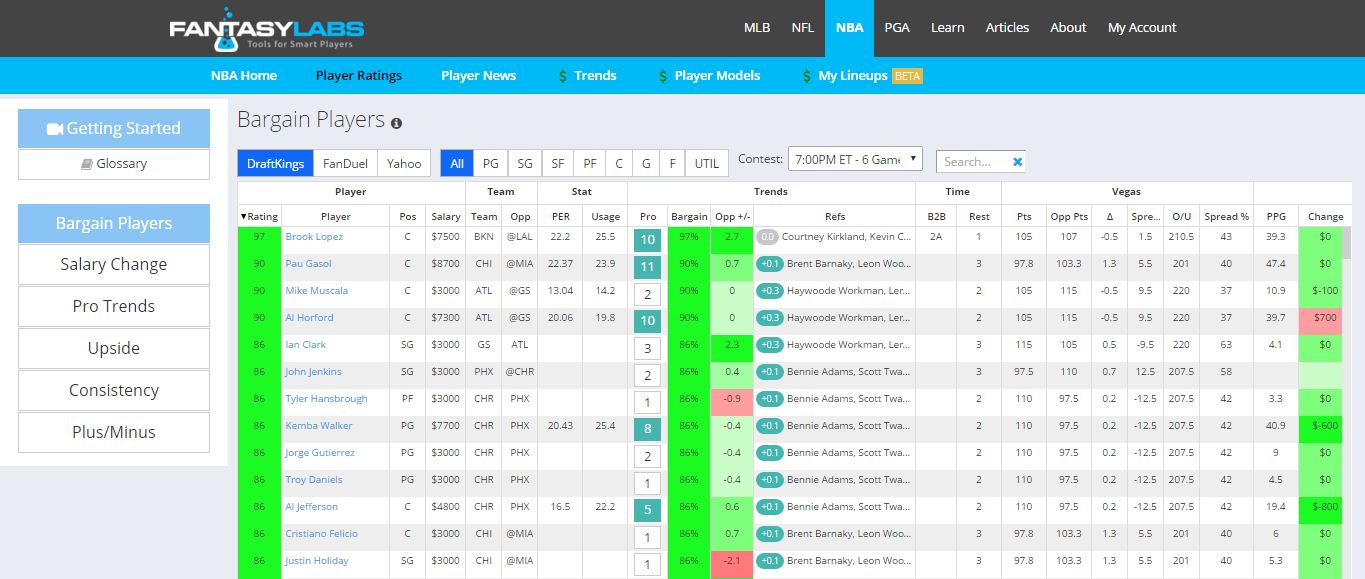Open the My Lineups tab
Viewport: 1365px width, 579px height.
click(853, 75)
